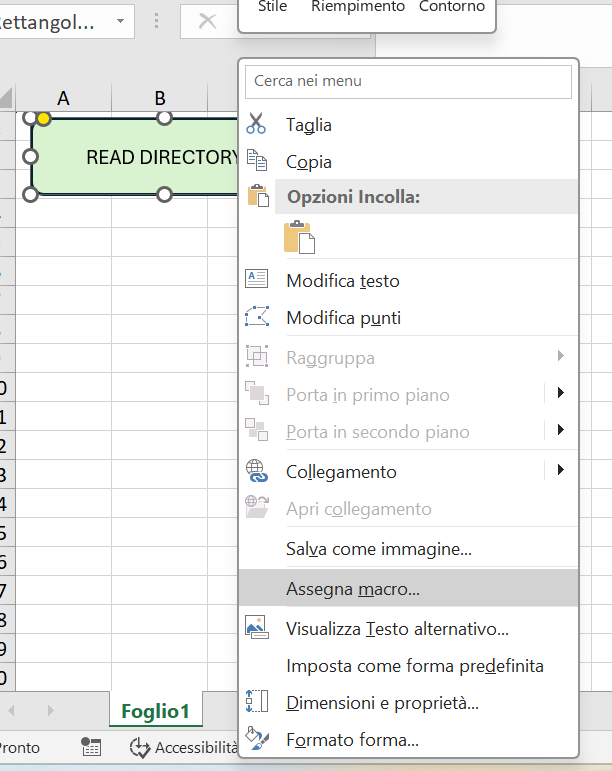This screenshot has height=771, width=612.
Task: Click the globe link icon beside Collegamento
Action: [x=257, y=471]
